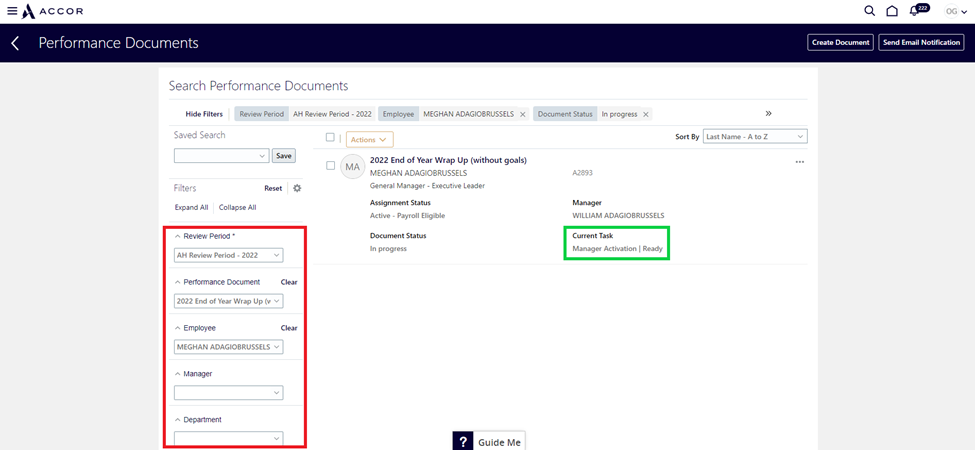The width and height of the screenshot is (975, 450).
Task: Open the Saved Search dropdown
Action: [222, 155]
